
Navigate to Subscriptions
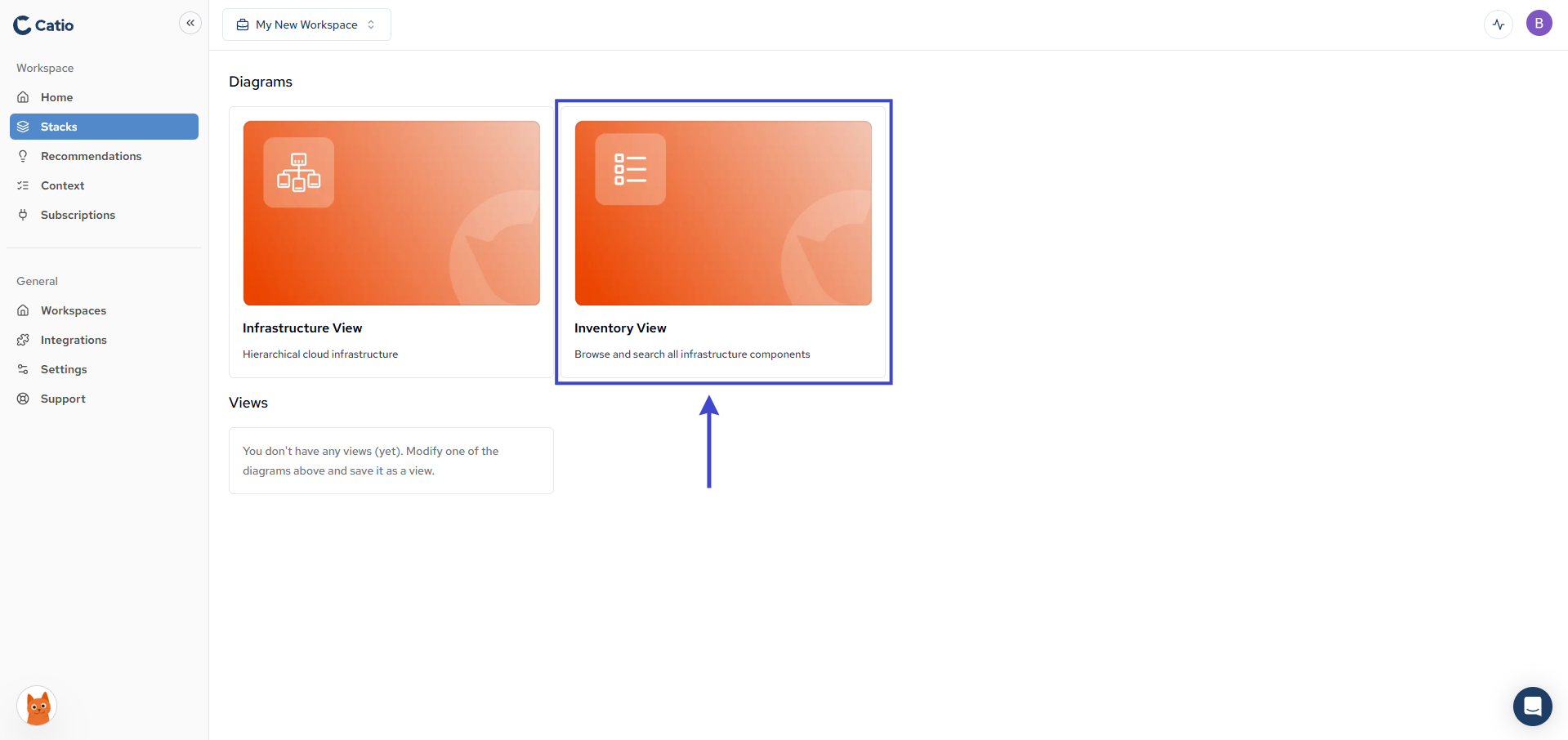click(x=78, y=215)
